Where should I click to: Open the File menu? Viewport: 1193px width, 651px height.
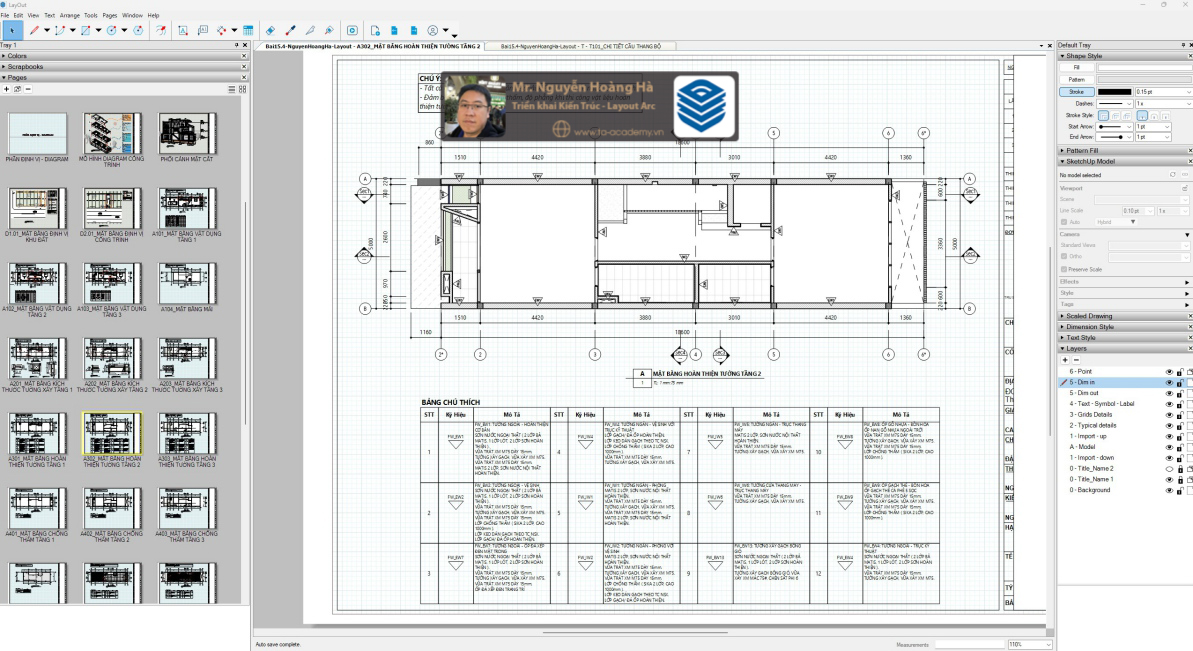tap(5, 15)
